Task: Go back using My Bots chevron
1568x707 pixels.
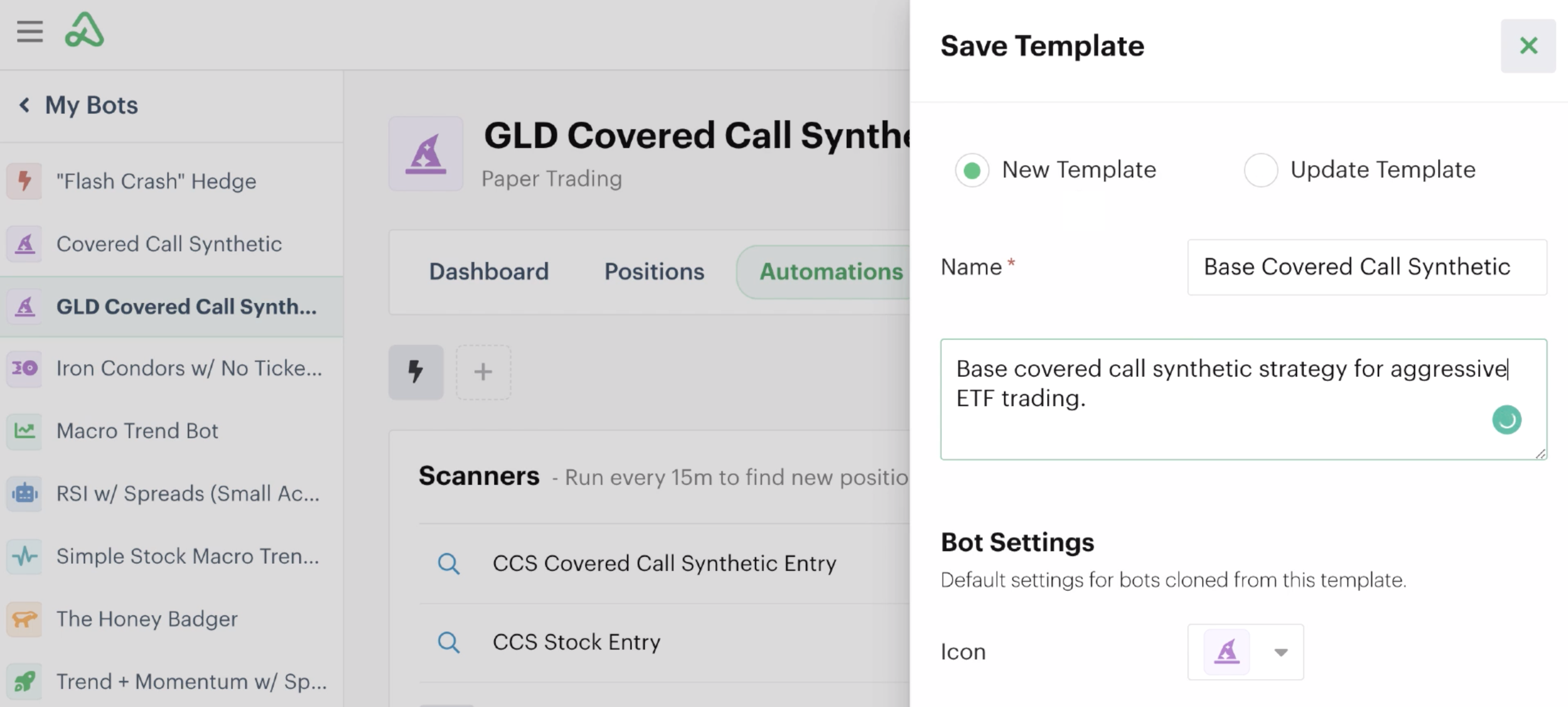Action: point(25,105)
